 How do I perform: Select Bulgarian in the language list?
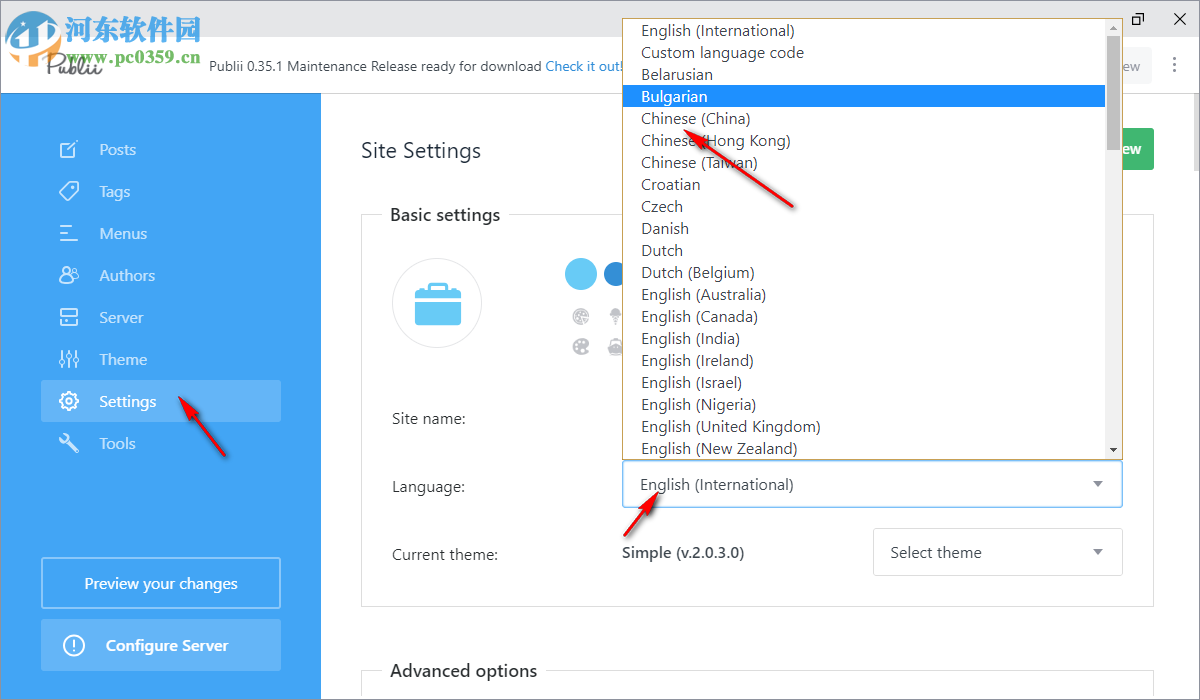674,97
